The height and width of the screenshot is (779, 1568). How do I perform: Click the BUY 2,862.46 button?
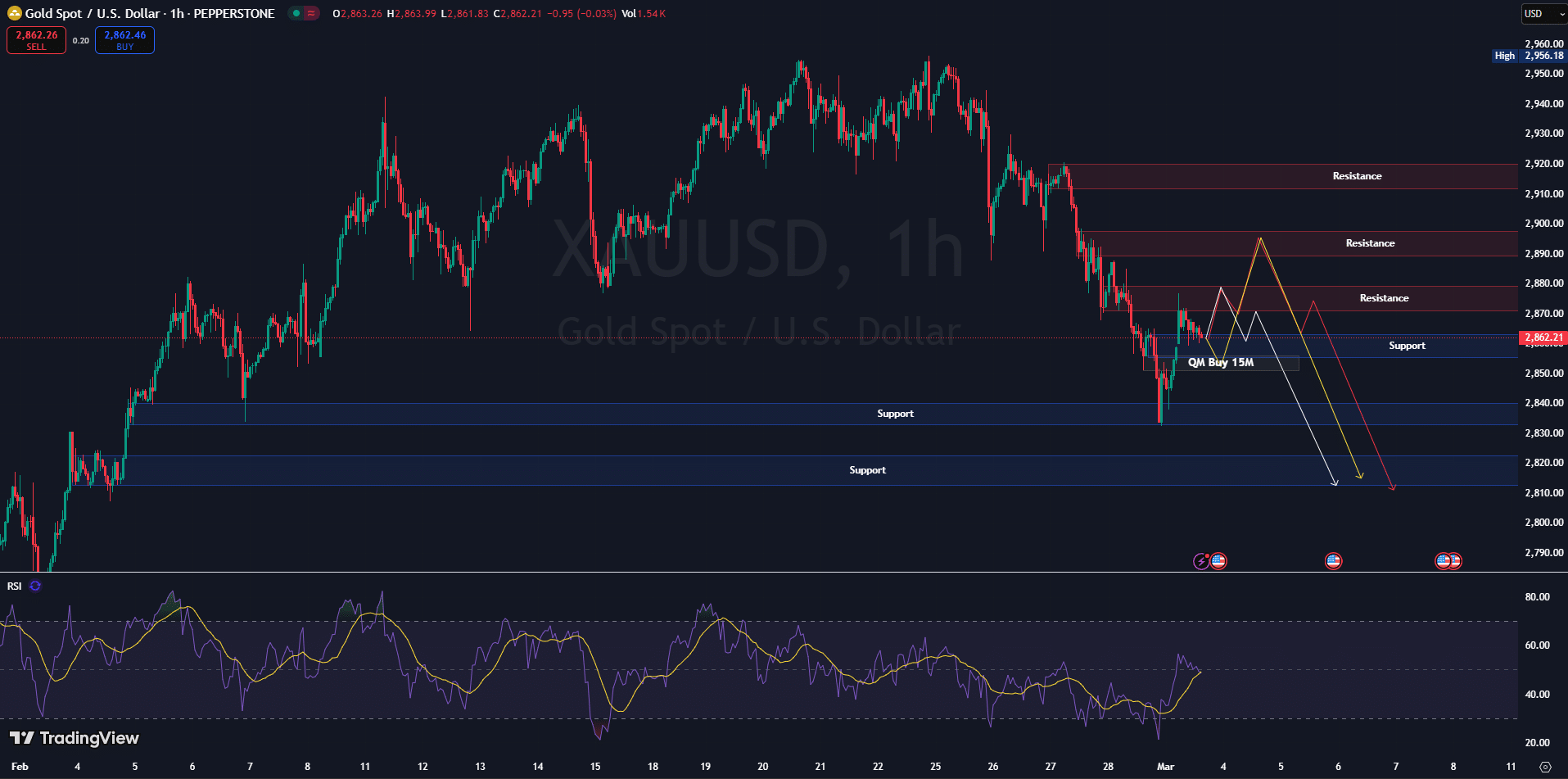124,40
